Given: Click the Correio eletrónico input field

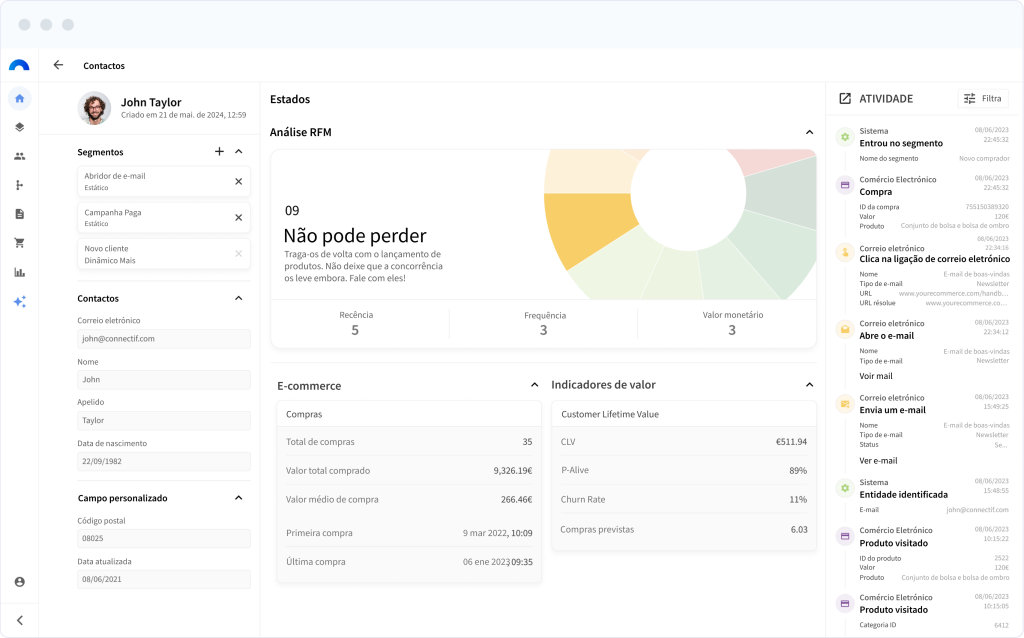Looking at the screenshot, I should [164, 339].
